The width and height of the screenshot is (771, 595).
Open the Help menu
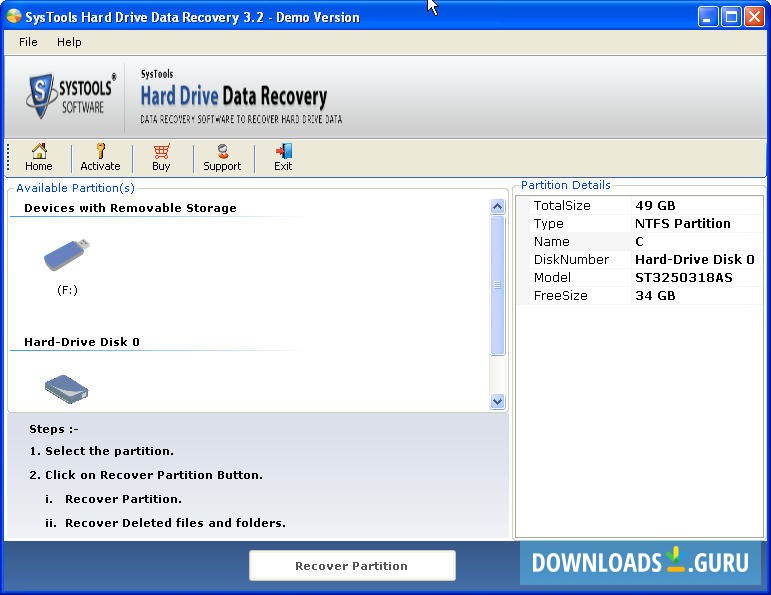point(69,42)
